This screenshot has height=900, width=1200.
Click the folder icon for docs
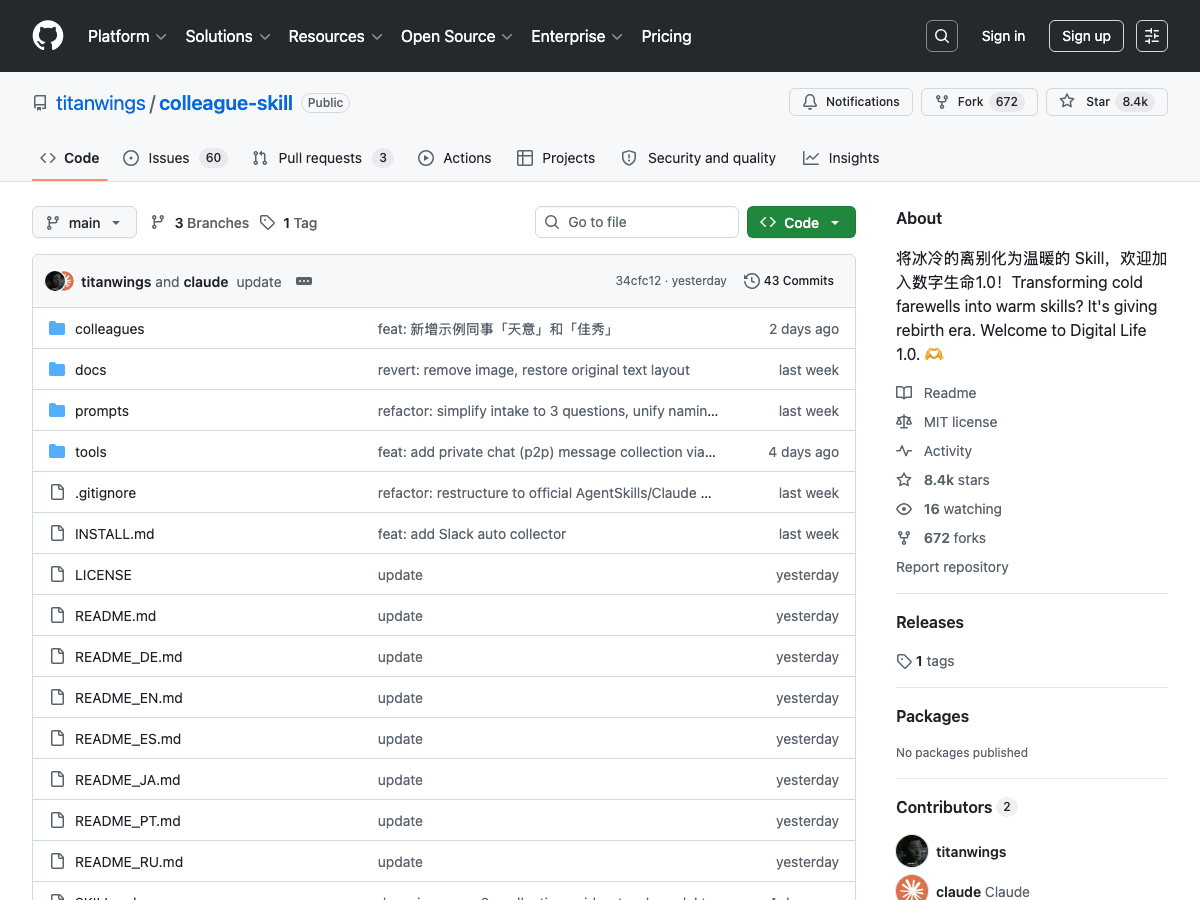tap(57, 370)
